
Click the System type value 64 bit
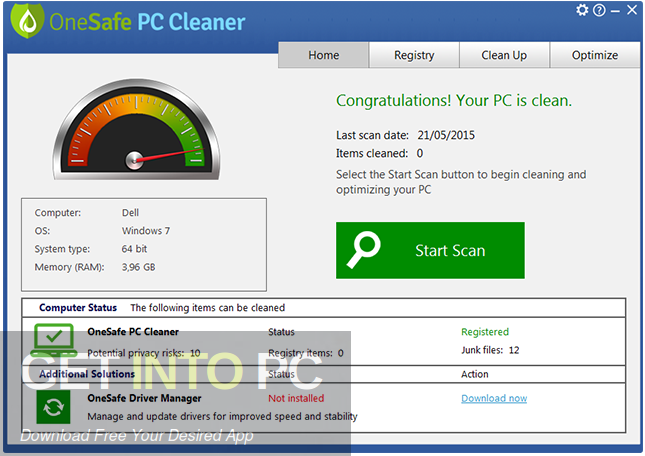pos(134,249)
